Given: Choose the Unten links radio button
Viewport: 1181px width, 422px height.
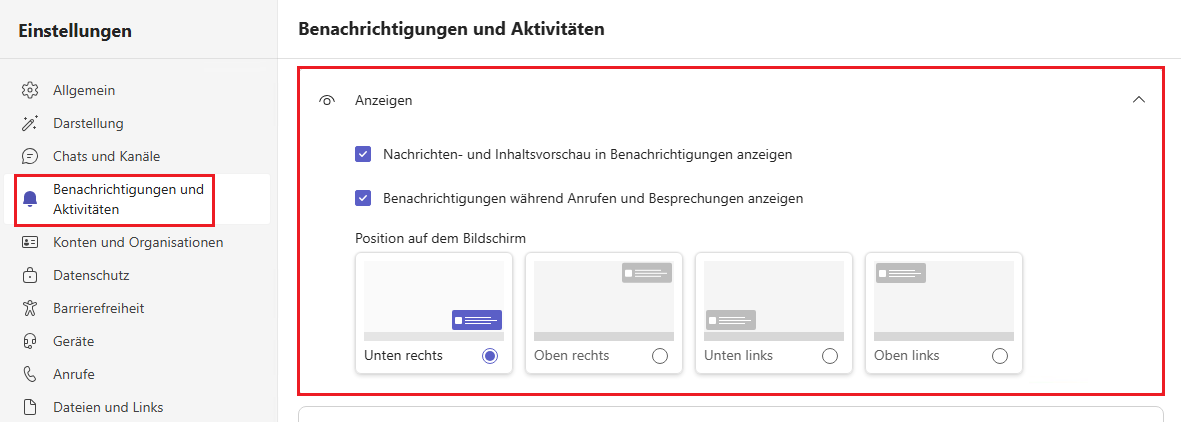Looking at the screenshot, I should pos(829,356).
